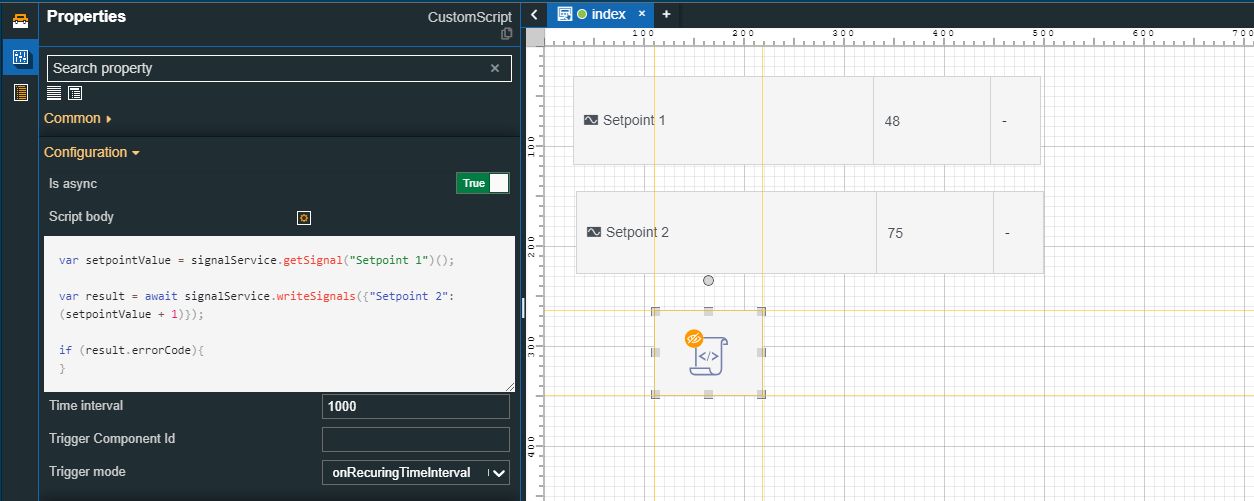Edit the Time interval field
1254x501 pixels.
(x=416, y=406)
